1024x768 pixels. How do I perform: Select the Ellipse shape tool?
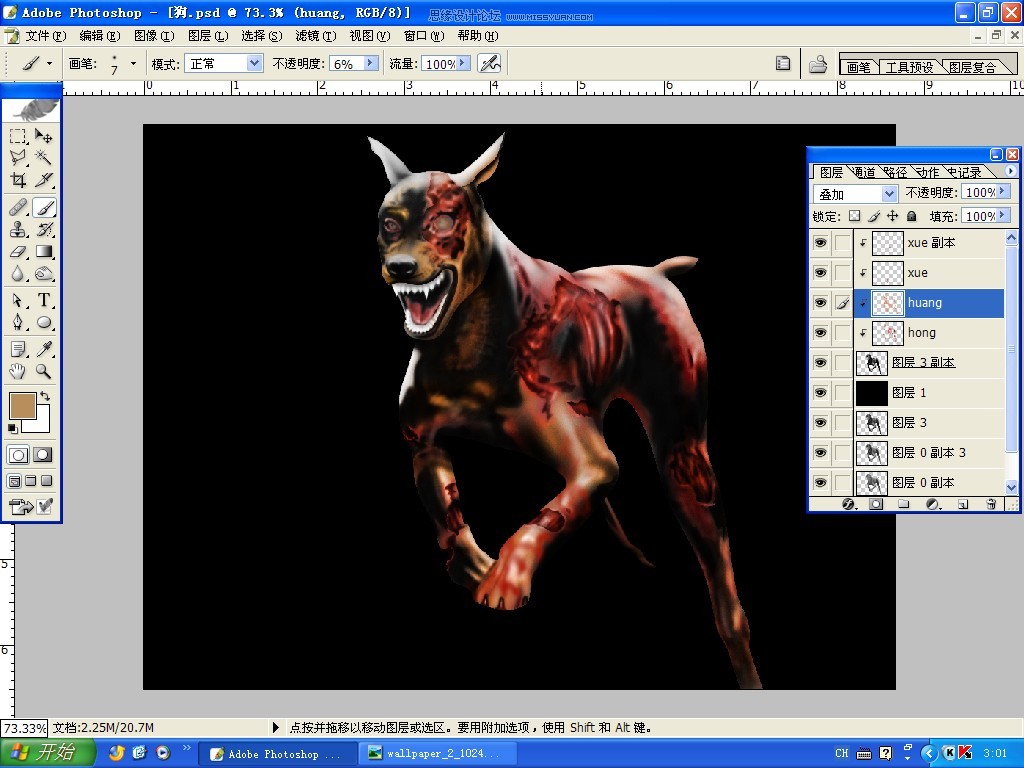(44, 322)
